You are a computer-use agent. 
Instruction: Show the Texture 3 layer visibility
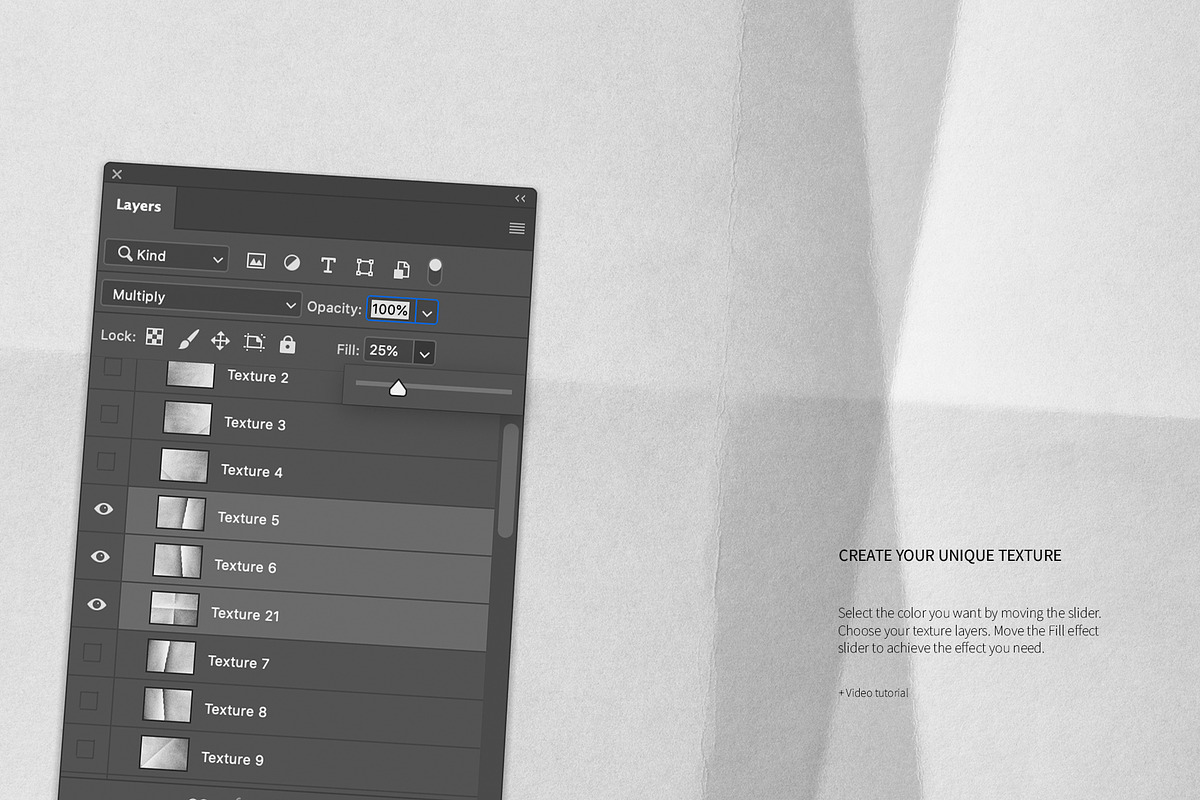point(110,414)
